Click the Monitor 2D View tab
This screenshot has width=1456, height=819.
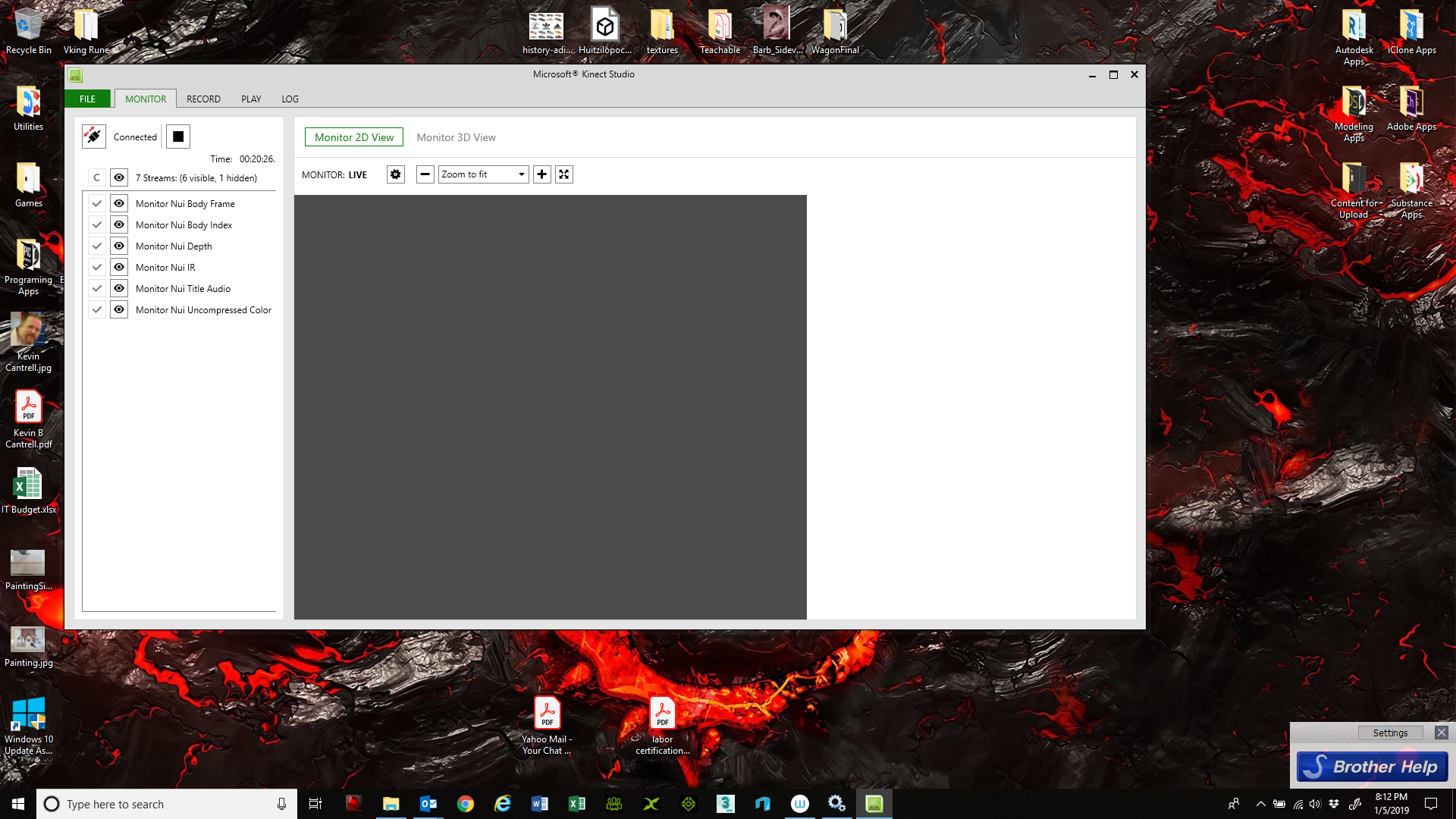point(354,137)
